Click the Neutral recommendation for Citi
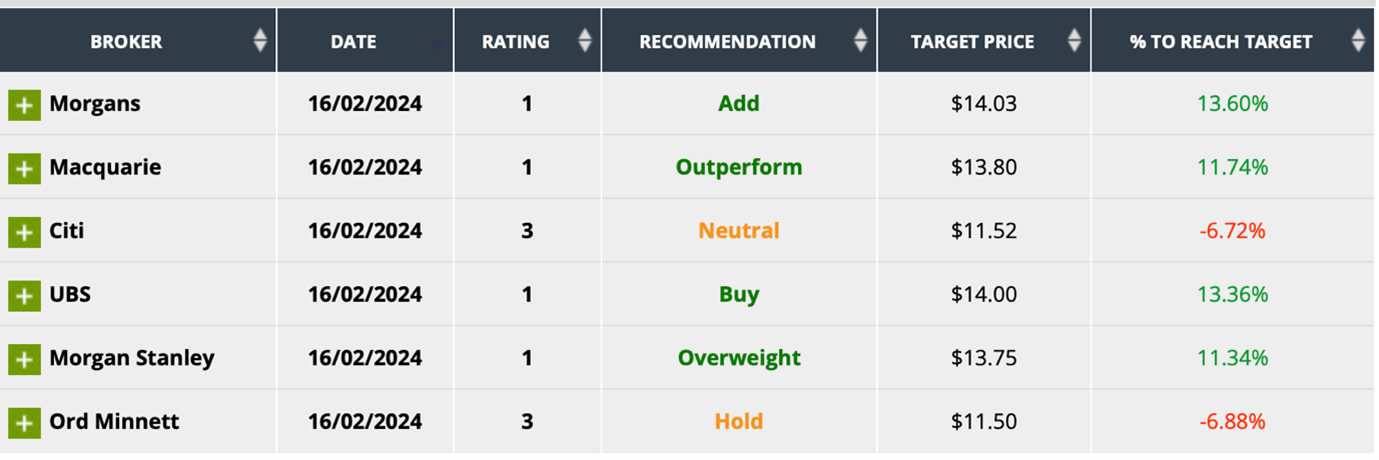 point(739,231)
